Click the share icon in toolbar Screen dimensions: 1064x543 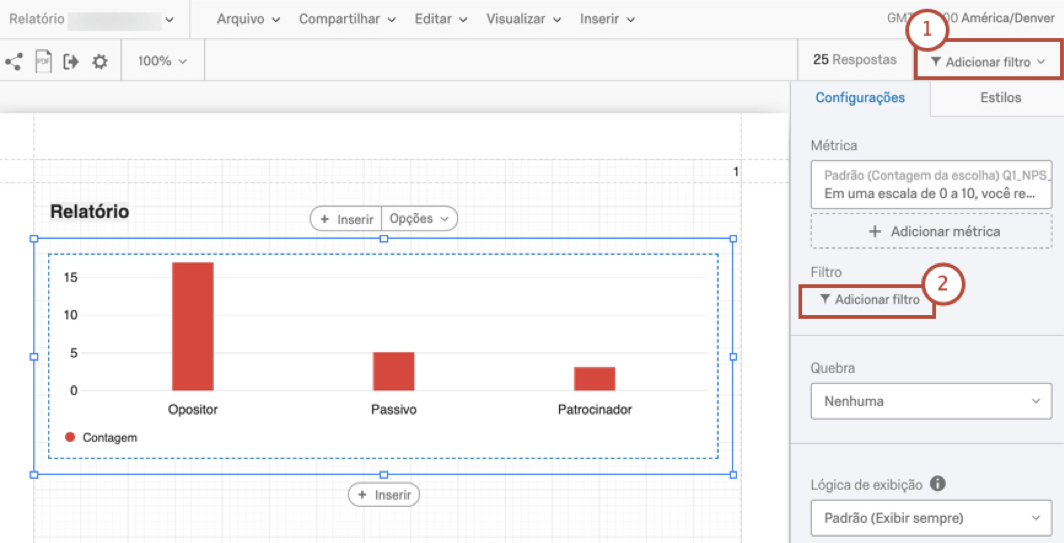[14, 62]
